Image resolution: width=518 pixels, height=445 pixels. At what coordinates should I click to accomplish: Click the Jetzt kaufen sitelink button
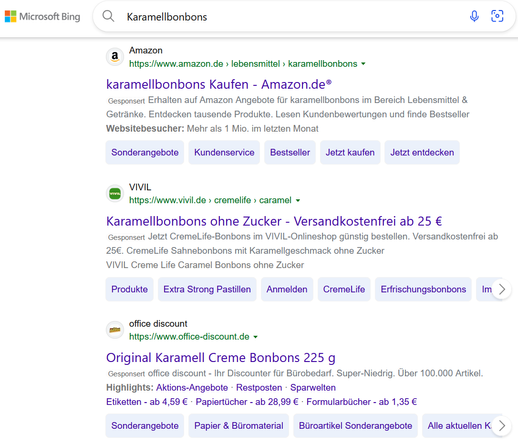tap(350, 152)
